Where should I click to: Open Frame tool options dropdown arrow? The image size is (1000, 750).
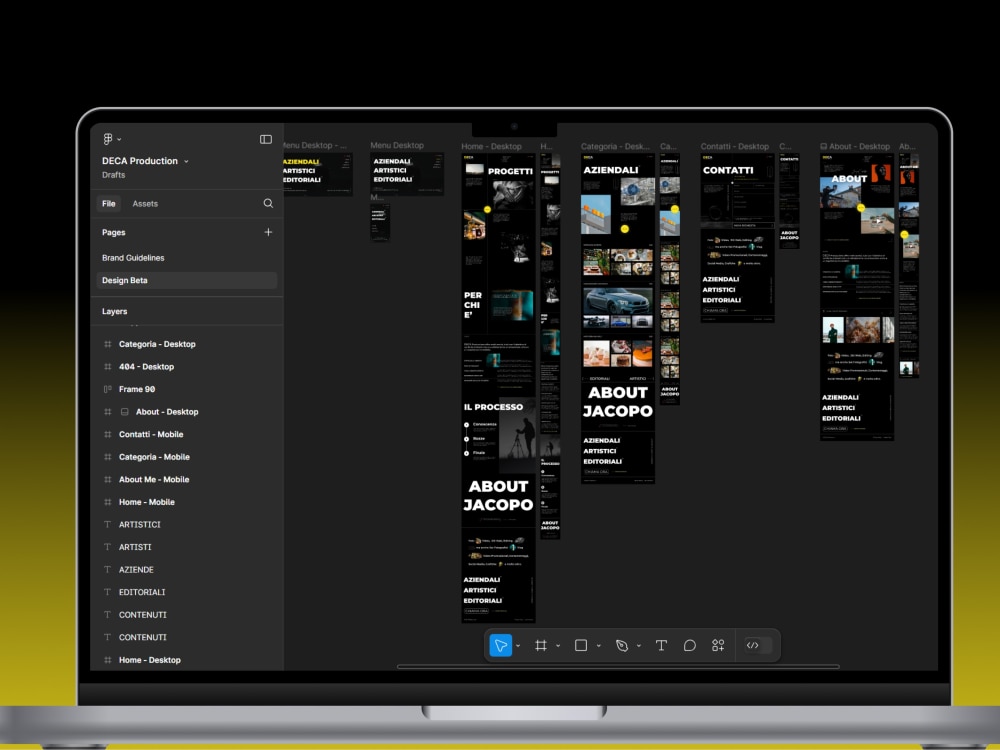(558, 646)
